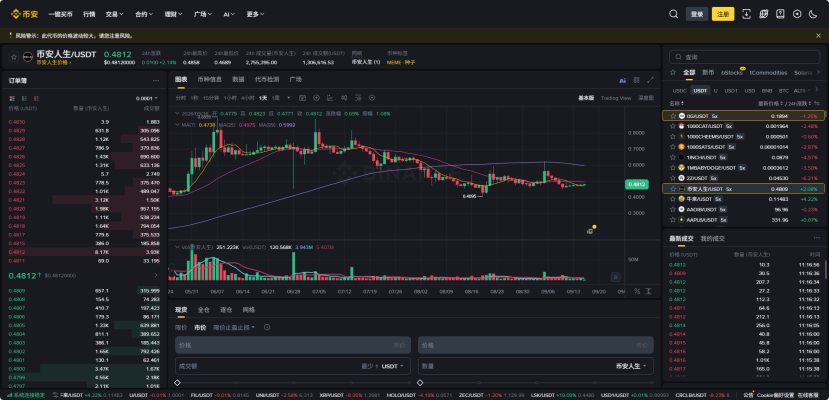This screenshot has width=829, height=400.
Task: Open the 理财 top menu dropdown
Action: pos(173,14)
